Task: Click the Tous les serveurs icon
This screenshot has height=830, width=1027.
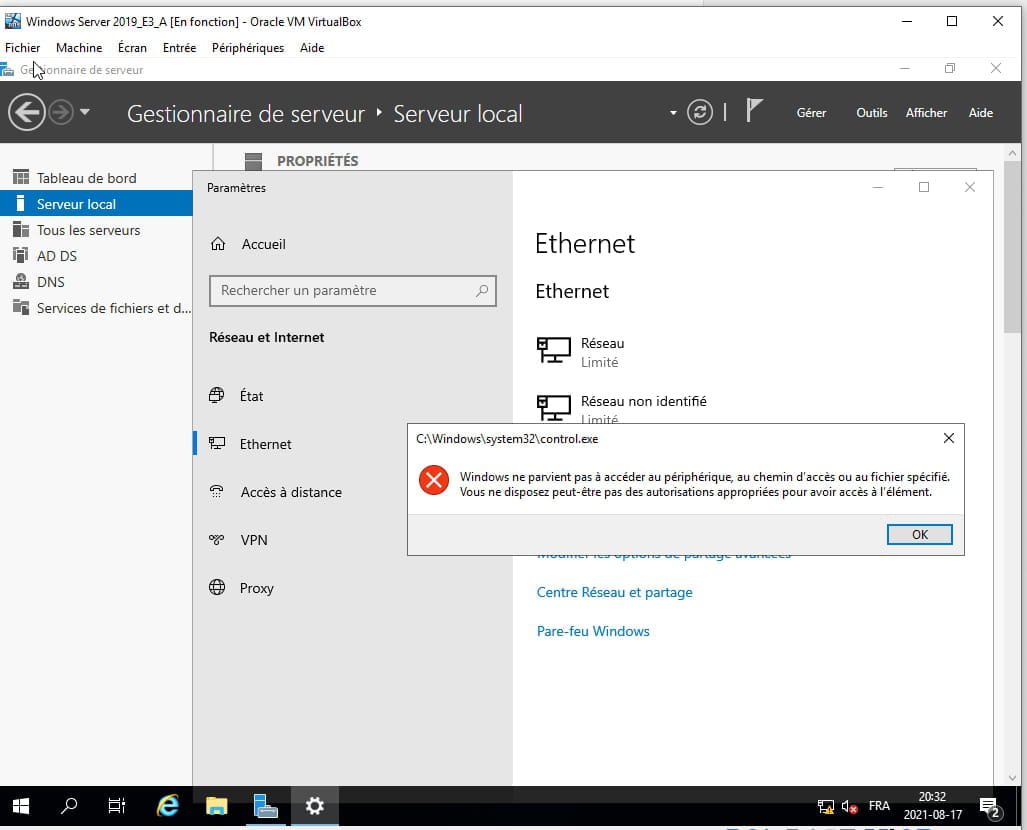Action: pos(21,229)
